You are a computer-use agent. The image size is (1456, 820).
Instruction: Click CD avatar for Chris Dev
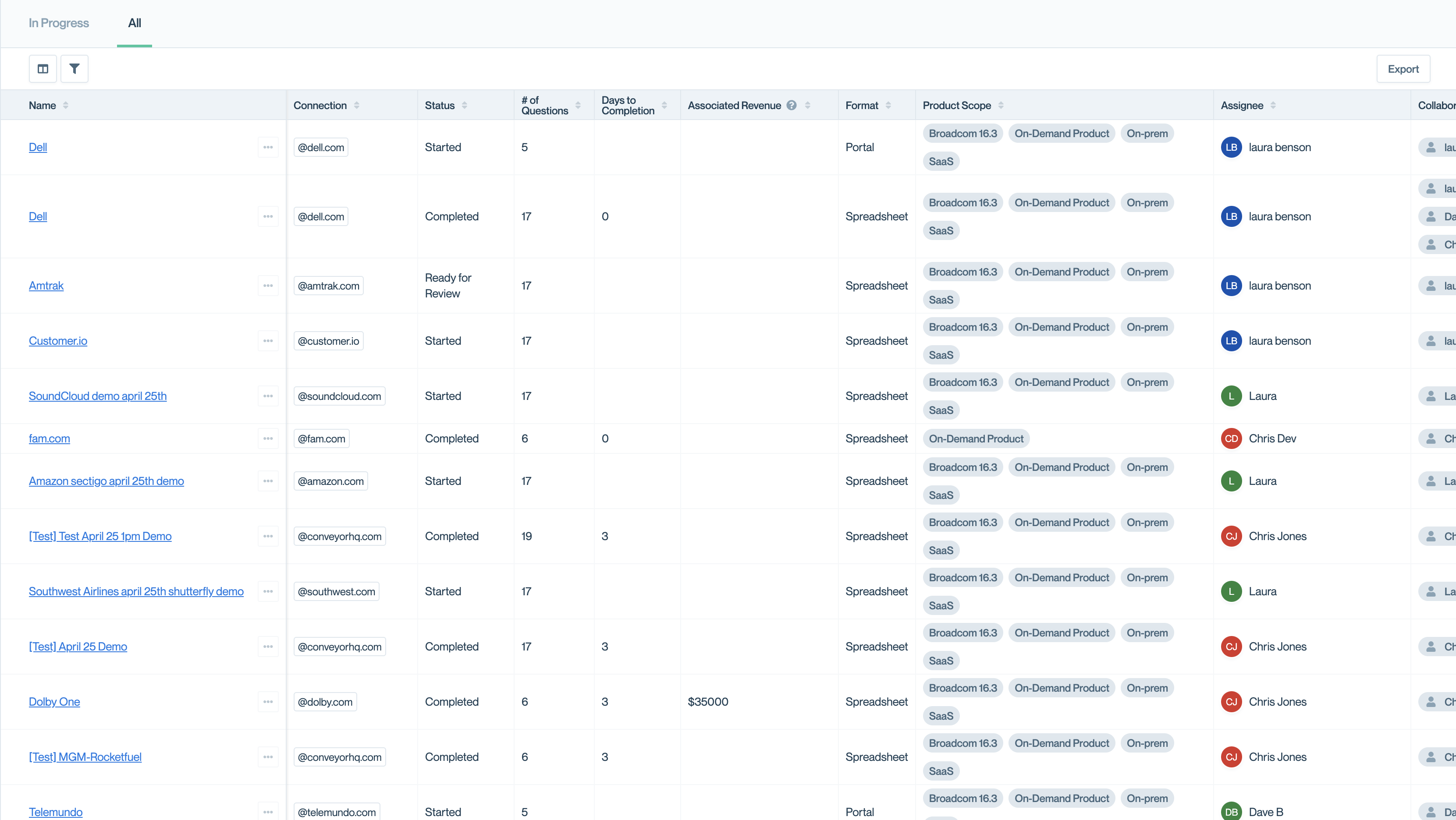click(x=1231, y=439)
